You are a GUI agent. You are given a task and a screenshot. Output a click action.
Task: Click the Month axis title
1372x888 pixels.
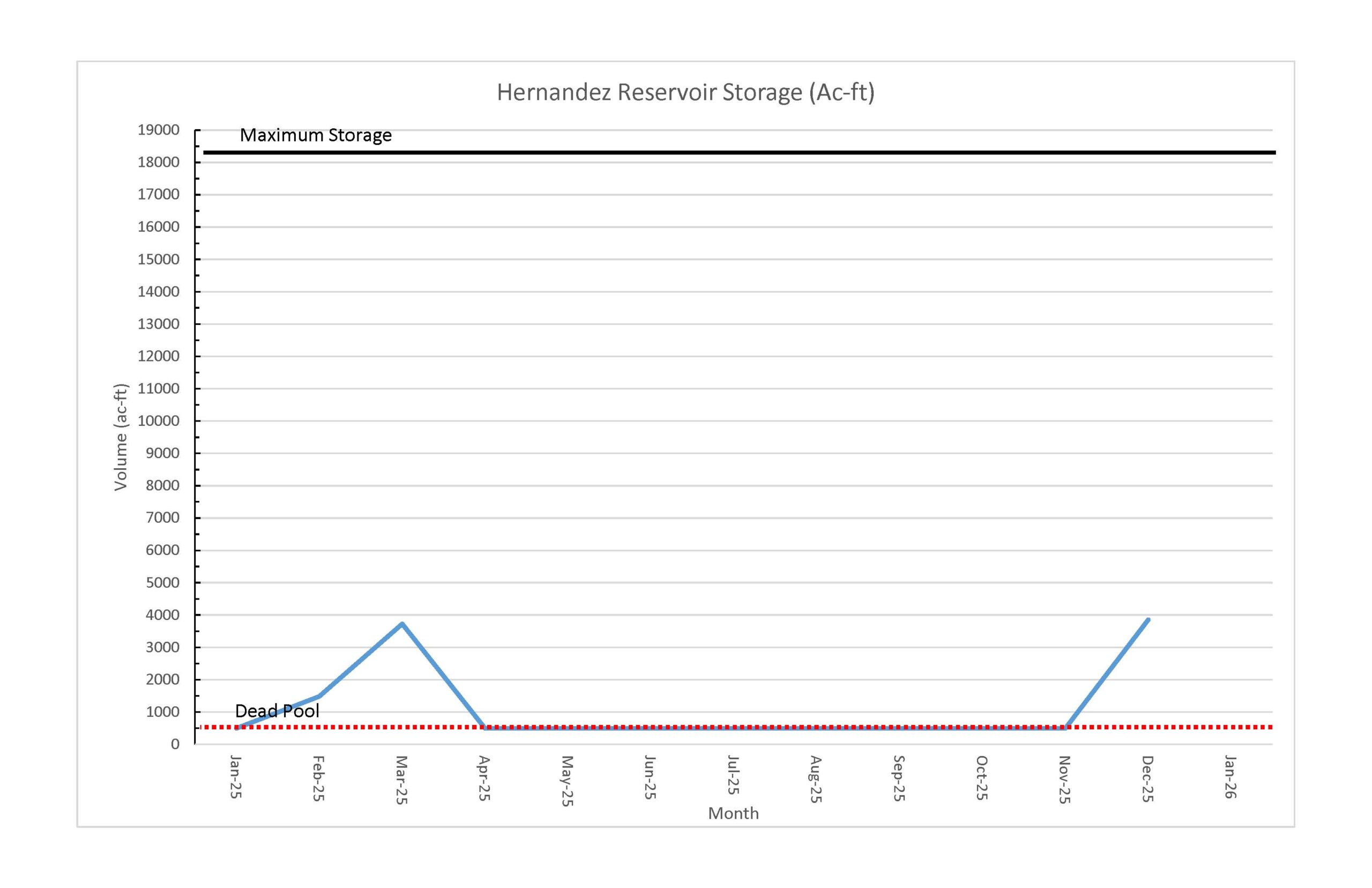point(733,813)
